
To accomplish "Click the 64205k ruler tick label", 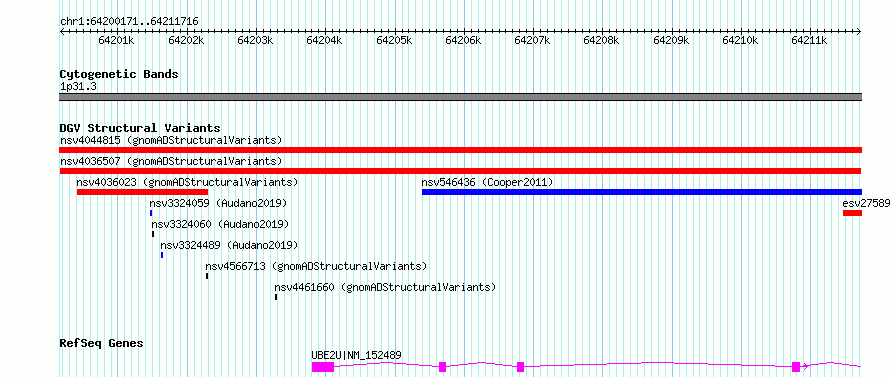I will tap(394, 40).
